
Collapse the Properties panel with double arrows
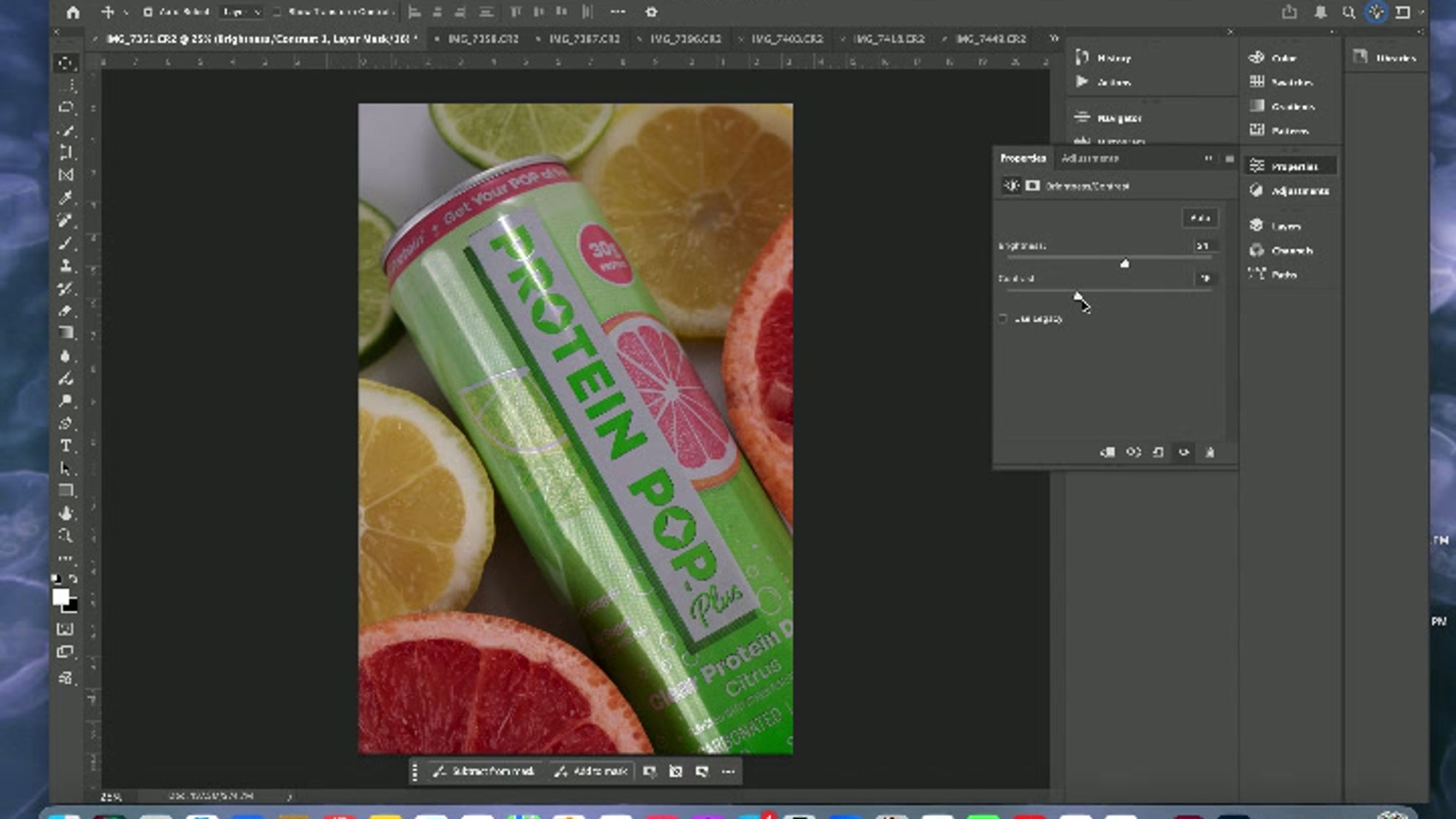(x=1208, y=158)
